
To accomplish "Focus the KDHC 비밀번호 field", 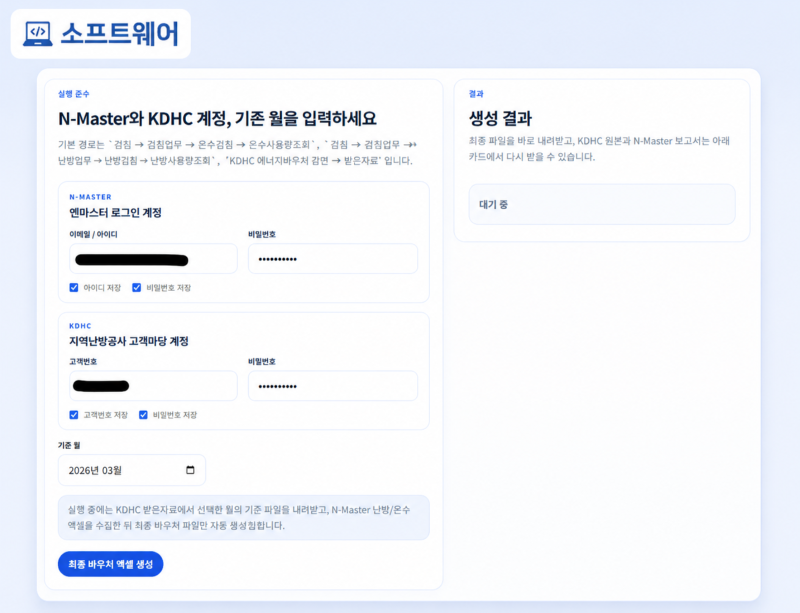I will (333, 386).
